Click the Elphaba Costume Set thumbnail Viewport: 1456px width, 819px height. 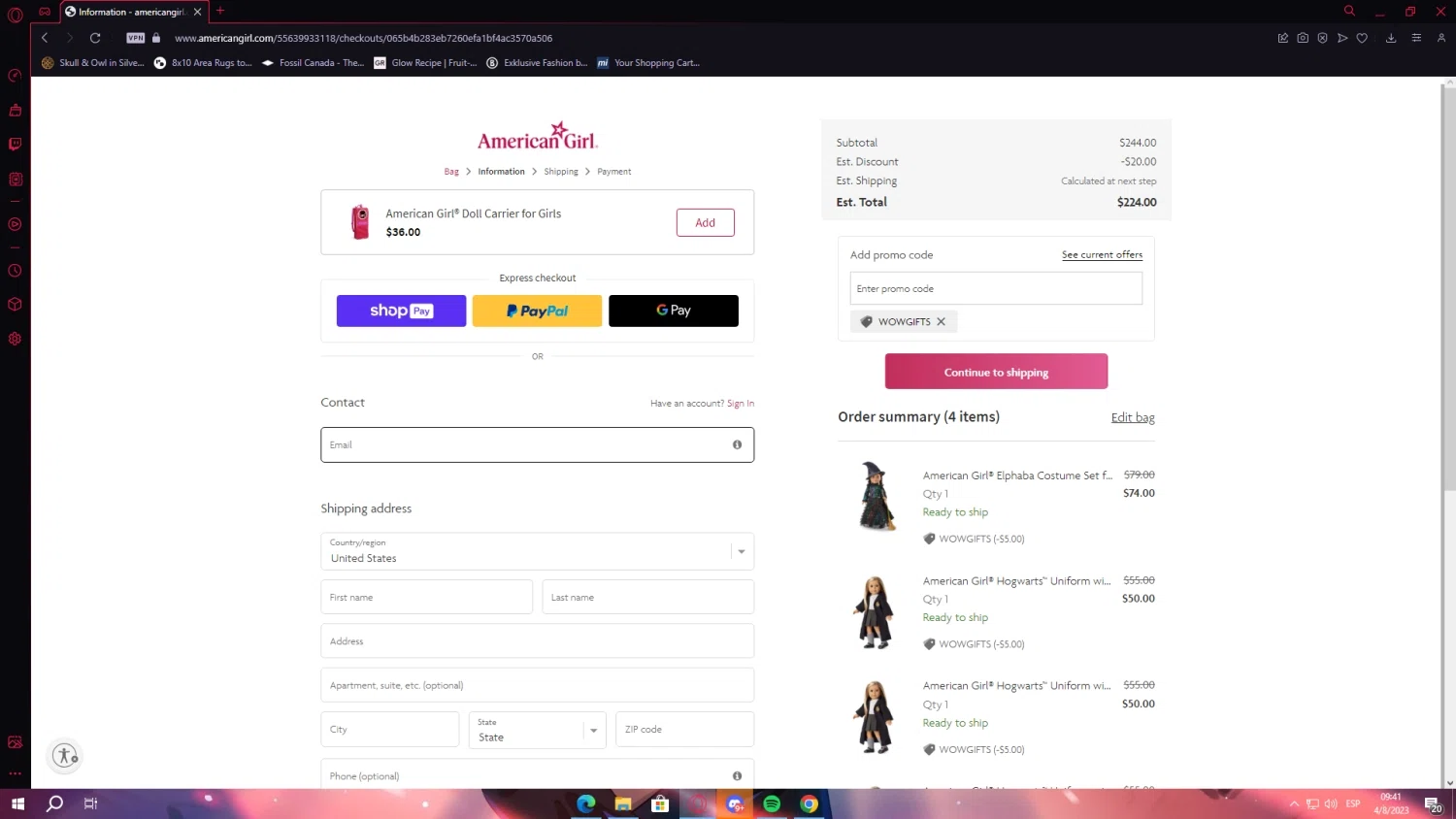pos(877,496)
